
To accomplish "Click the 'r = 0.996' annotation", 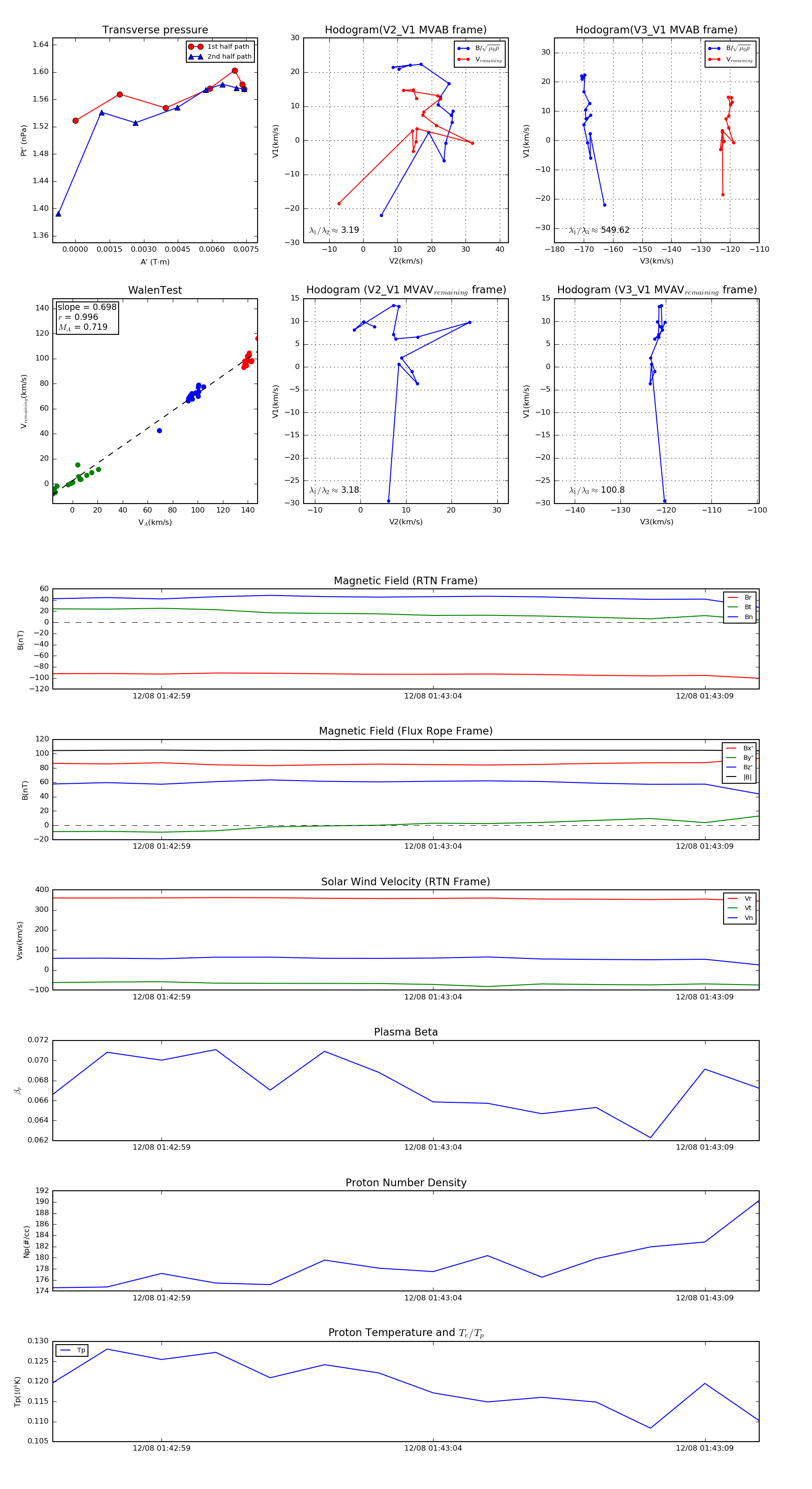I will click(78, 317).
